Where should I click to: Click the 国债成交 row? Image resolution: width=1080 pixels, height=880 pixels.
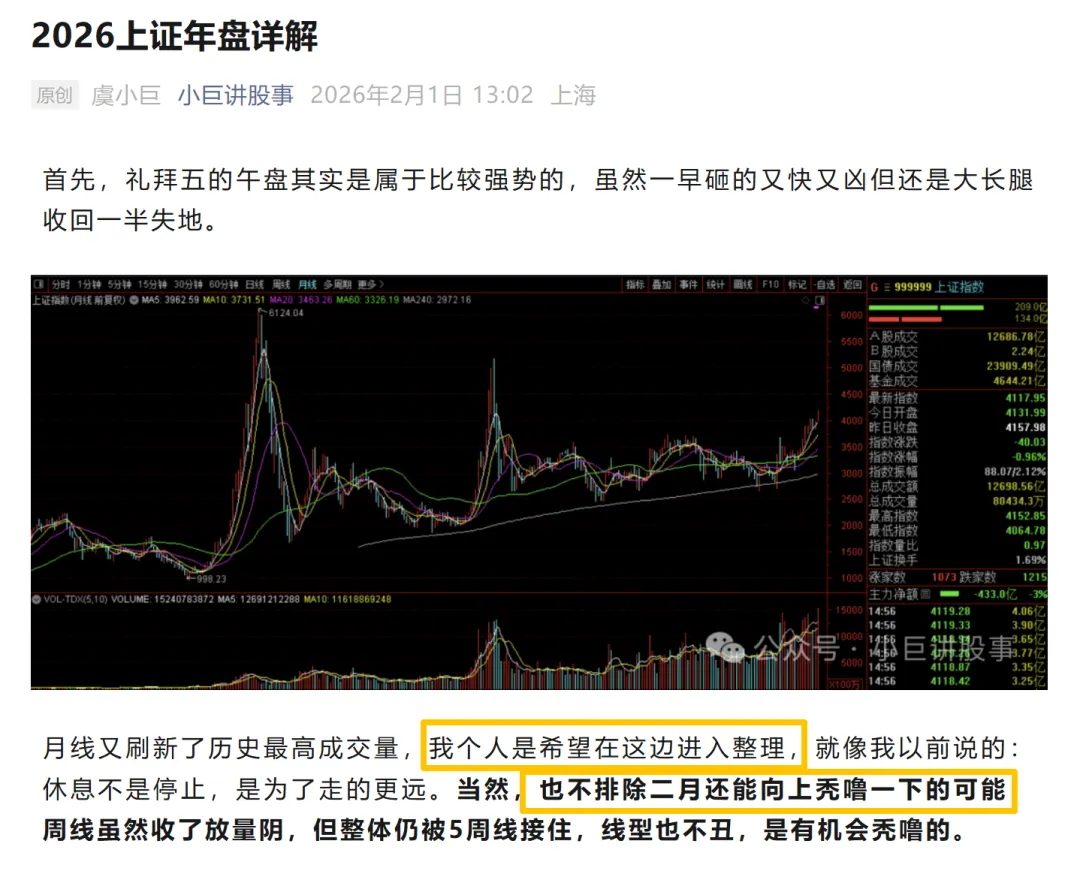pos(957,366)
